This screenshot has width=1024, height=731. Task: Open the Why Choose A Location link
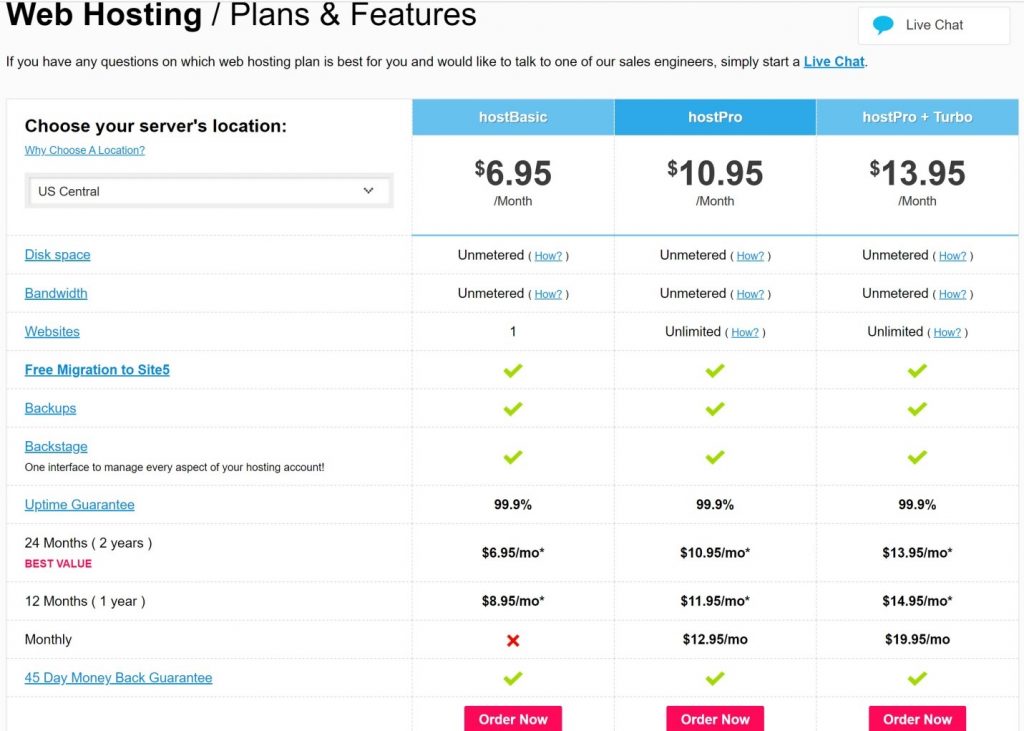click(x=85, y=150)
